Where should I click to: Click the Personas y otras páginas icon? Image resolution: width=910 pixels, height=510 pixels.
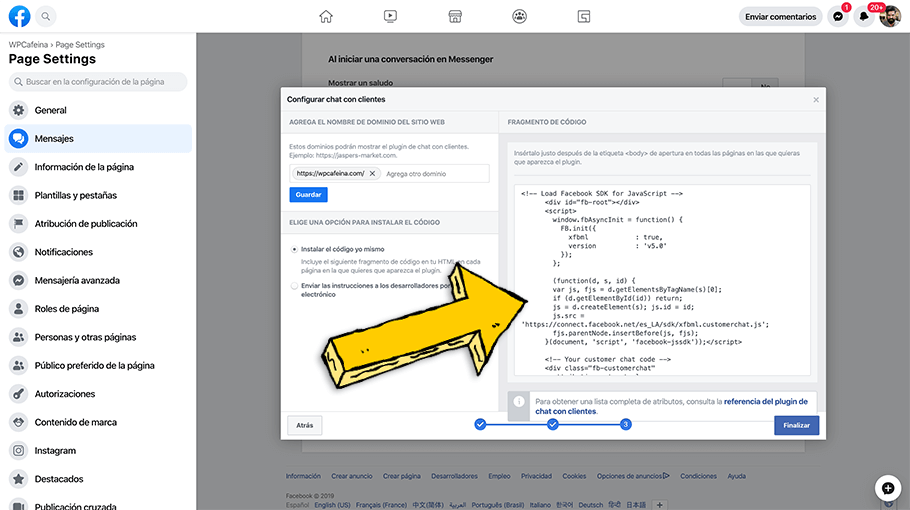(x=19, y=337)
